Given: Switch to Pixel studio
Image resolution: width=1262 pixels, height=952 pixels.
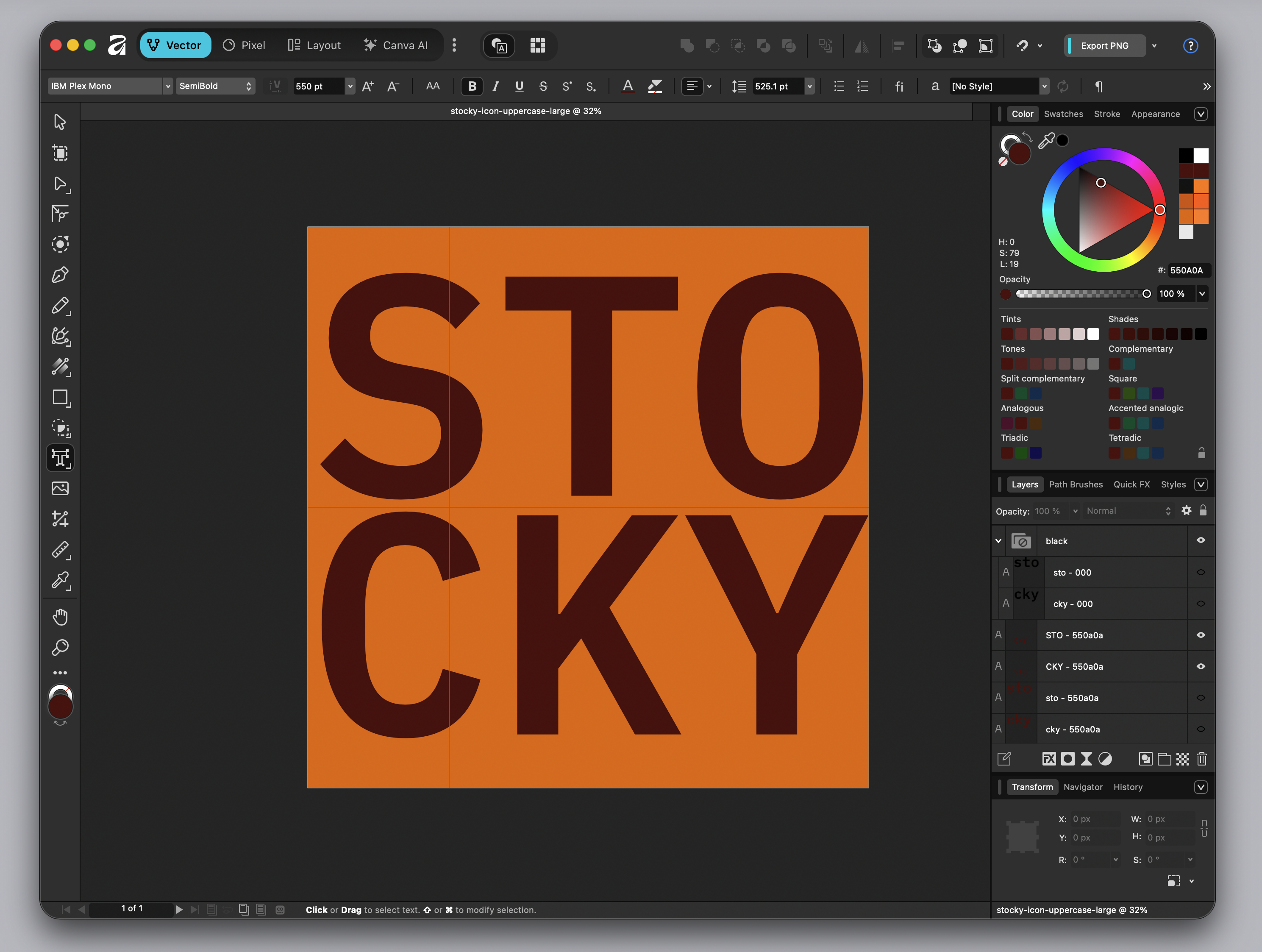Looking at the screenshot, I should click(244, 45).
